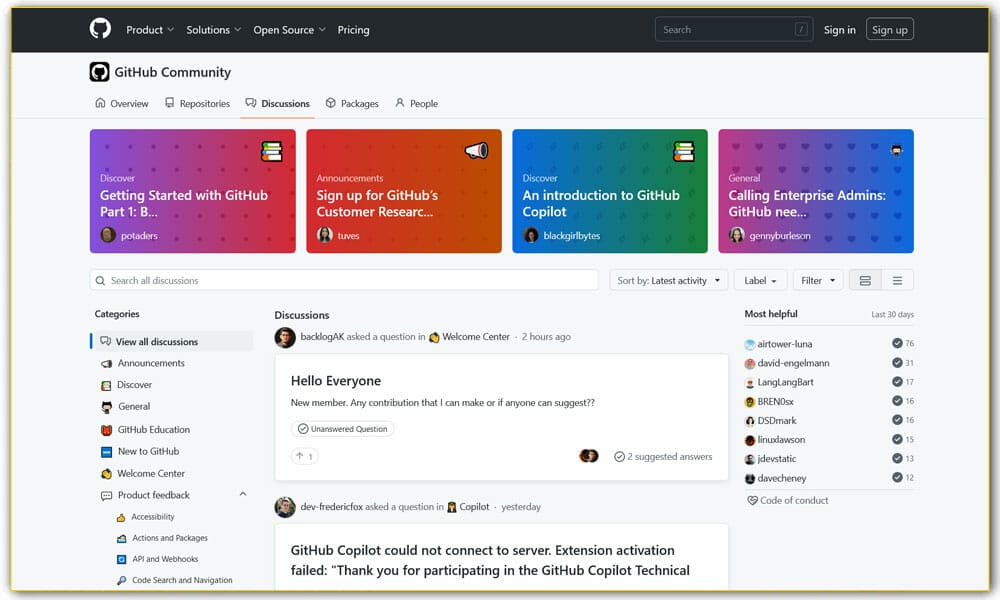Open the 2 suggested answers link

(x=663, y=455)
